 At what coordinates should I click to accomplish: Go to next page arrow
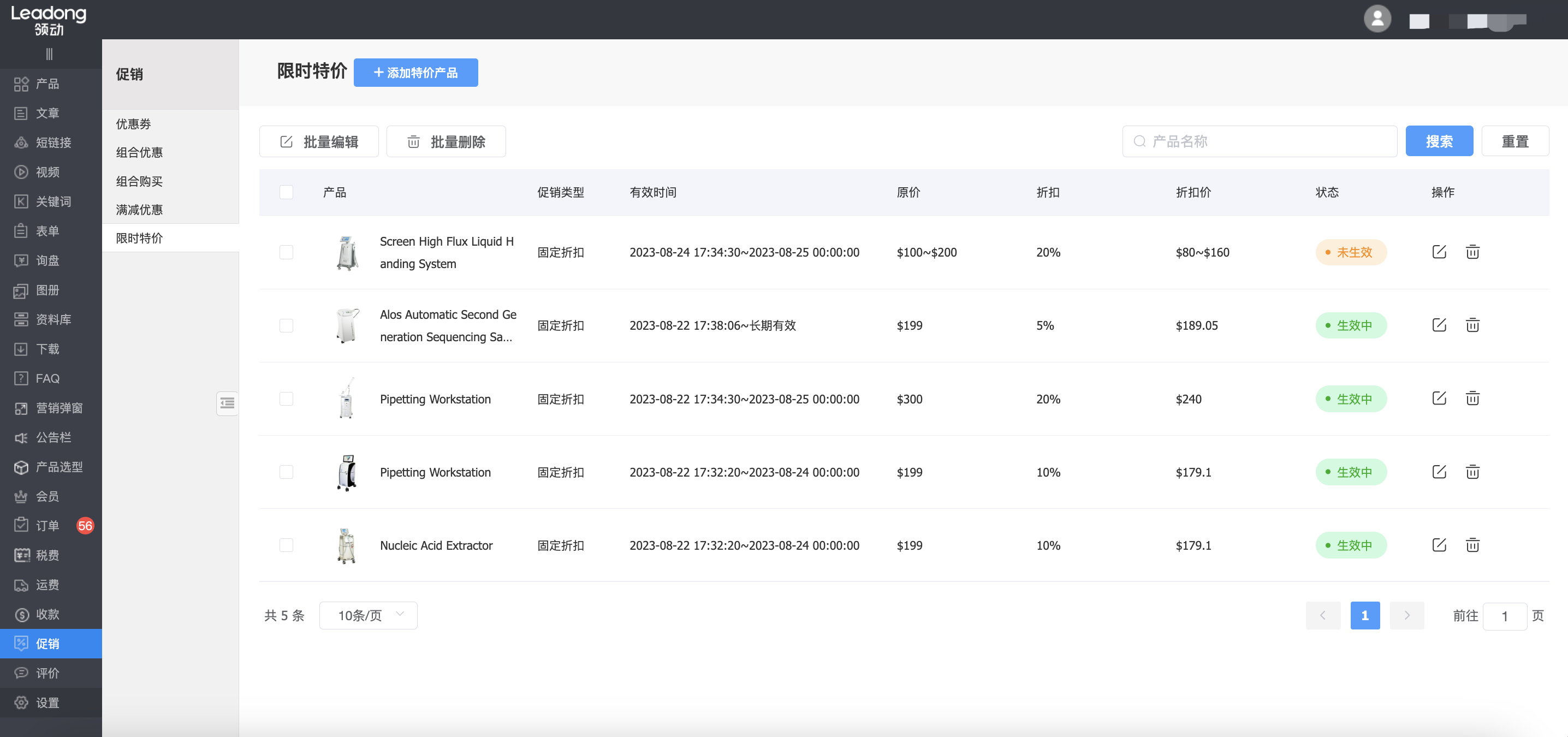[x=1407, y=615]
